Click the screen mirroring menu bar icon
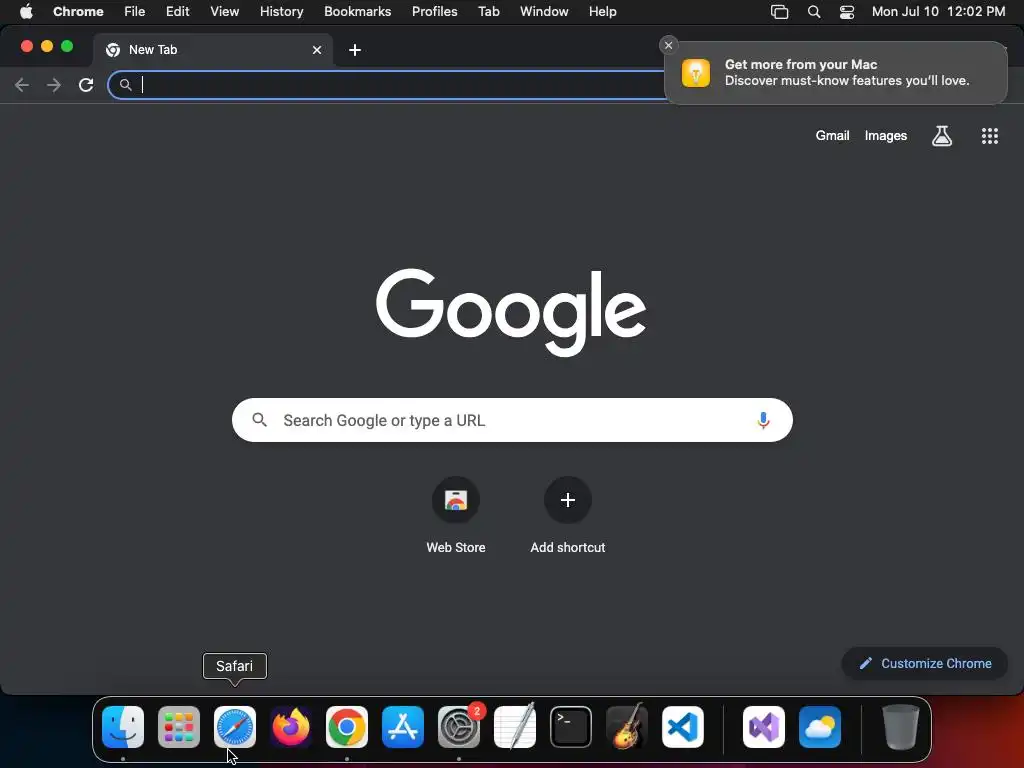 (x=779, y=12)
